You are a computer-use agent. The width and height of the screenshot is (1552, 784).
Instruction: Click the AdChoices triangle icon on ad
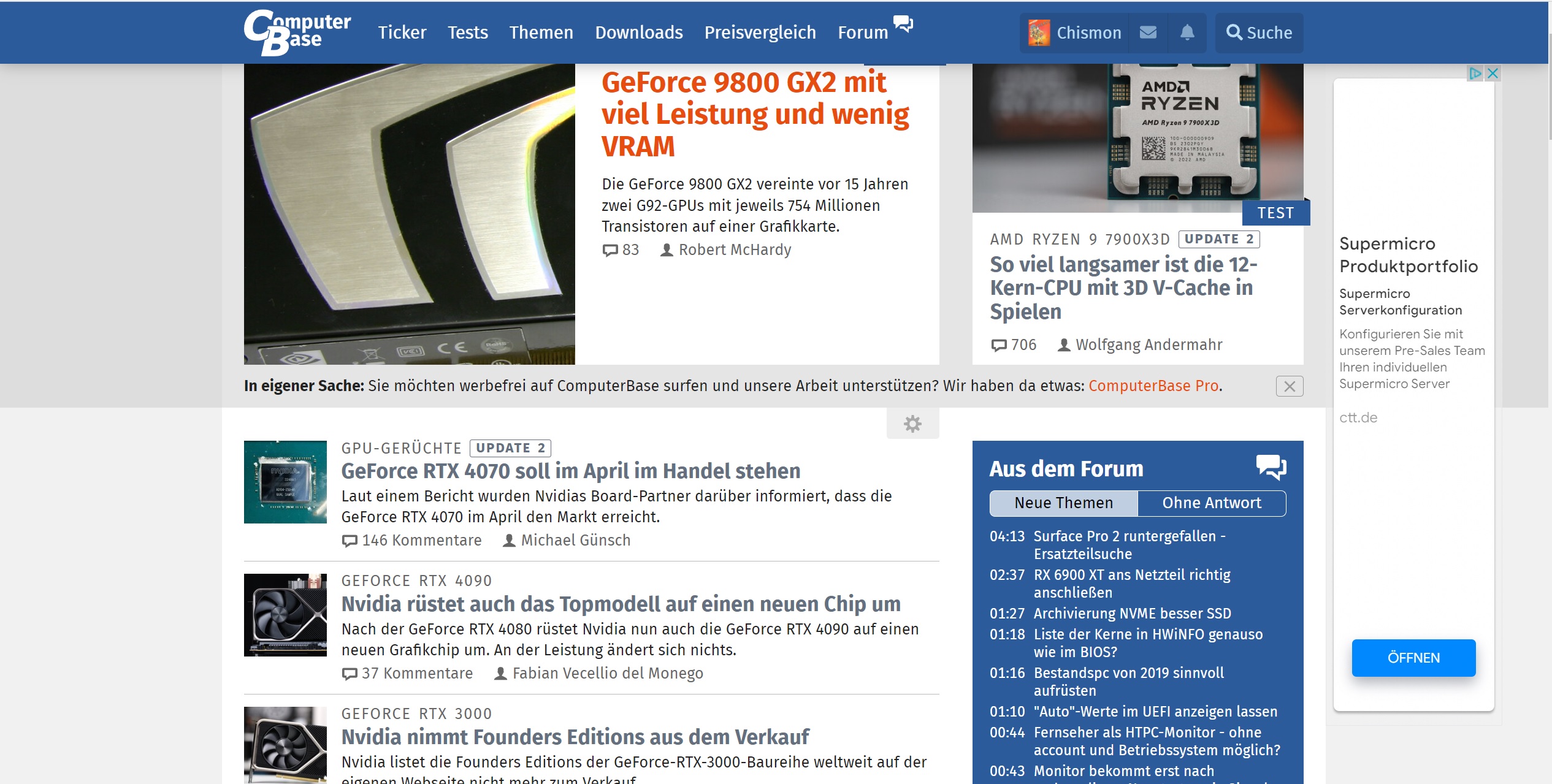[x=1475, y=74]
